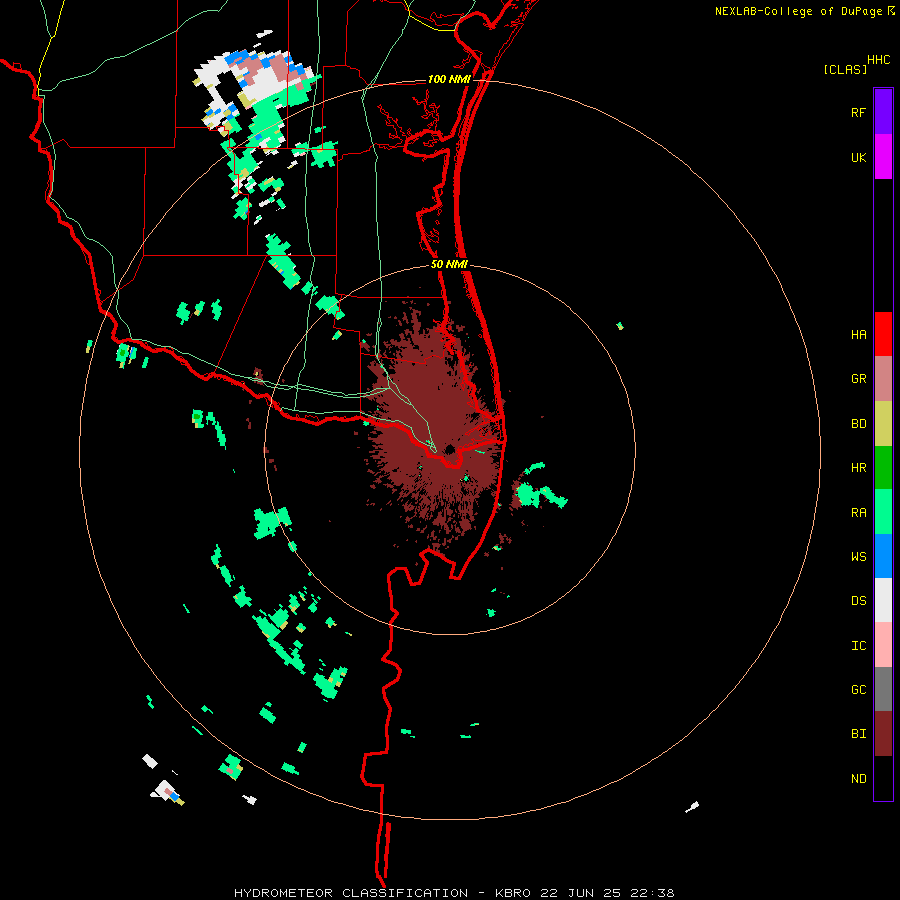Screen dimensions: 900x900
Task: Click the UK legend label
Action: (858, 157)
